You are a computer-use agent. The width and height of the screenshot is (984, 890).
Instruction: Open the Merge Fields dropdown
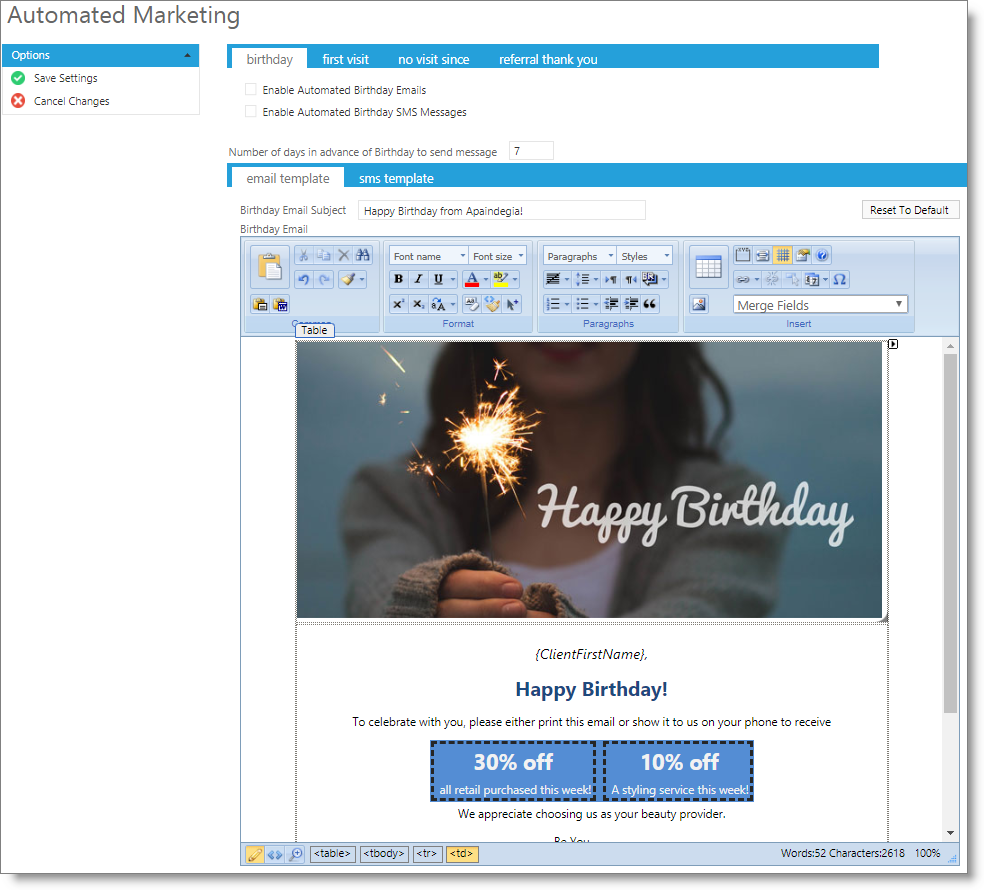click(820, 305)
